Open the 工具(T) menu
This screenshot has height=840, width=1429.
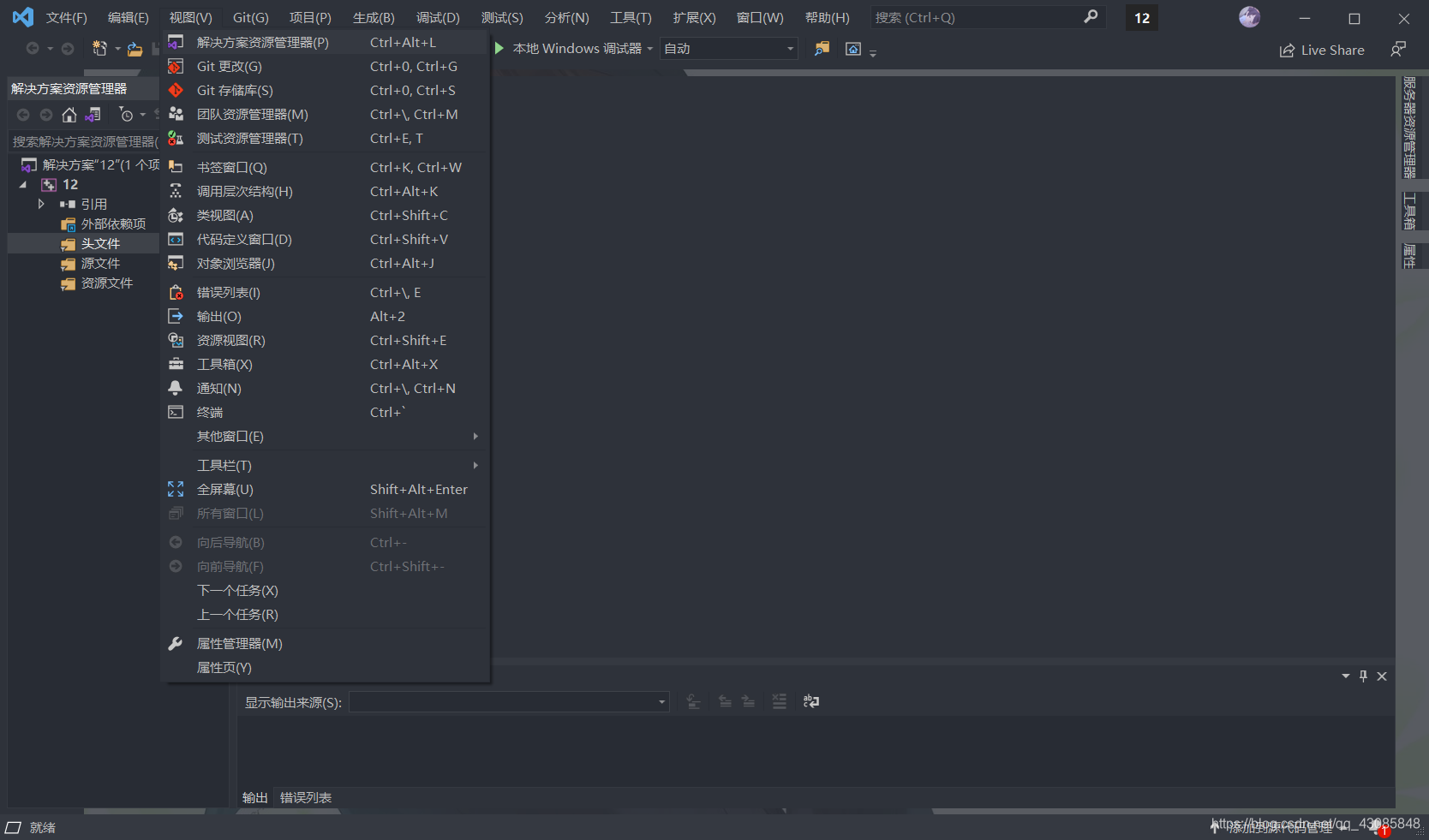point(631,17)
